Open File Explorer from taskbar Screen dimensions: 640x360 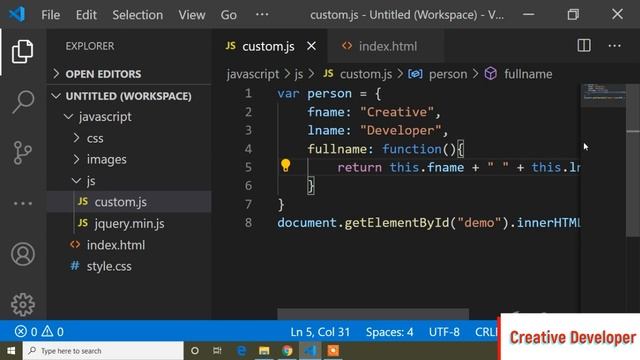(264, 351)
